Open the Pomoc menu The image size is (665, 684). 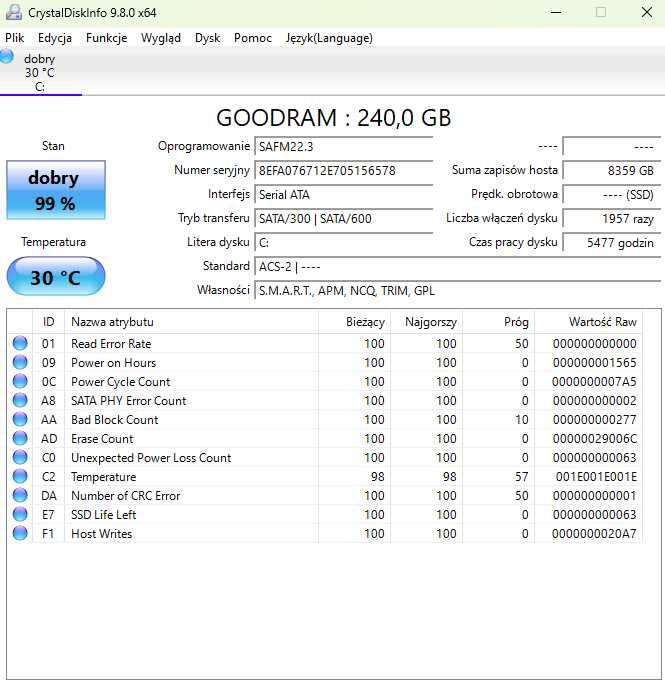click(253, 38)
